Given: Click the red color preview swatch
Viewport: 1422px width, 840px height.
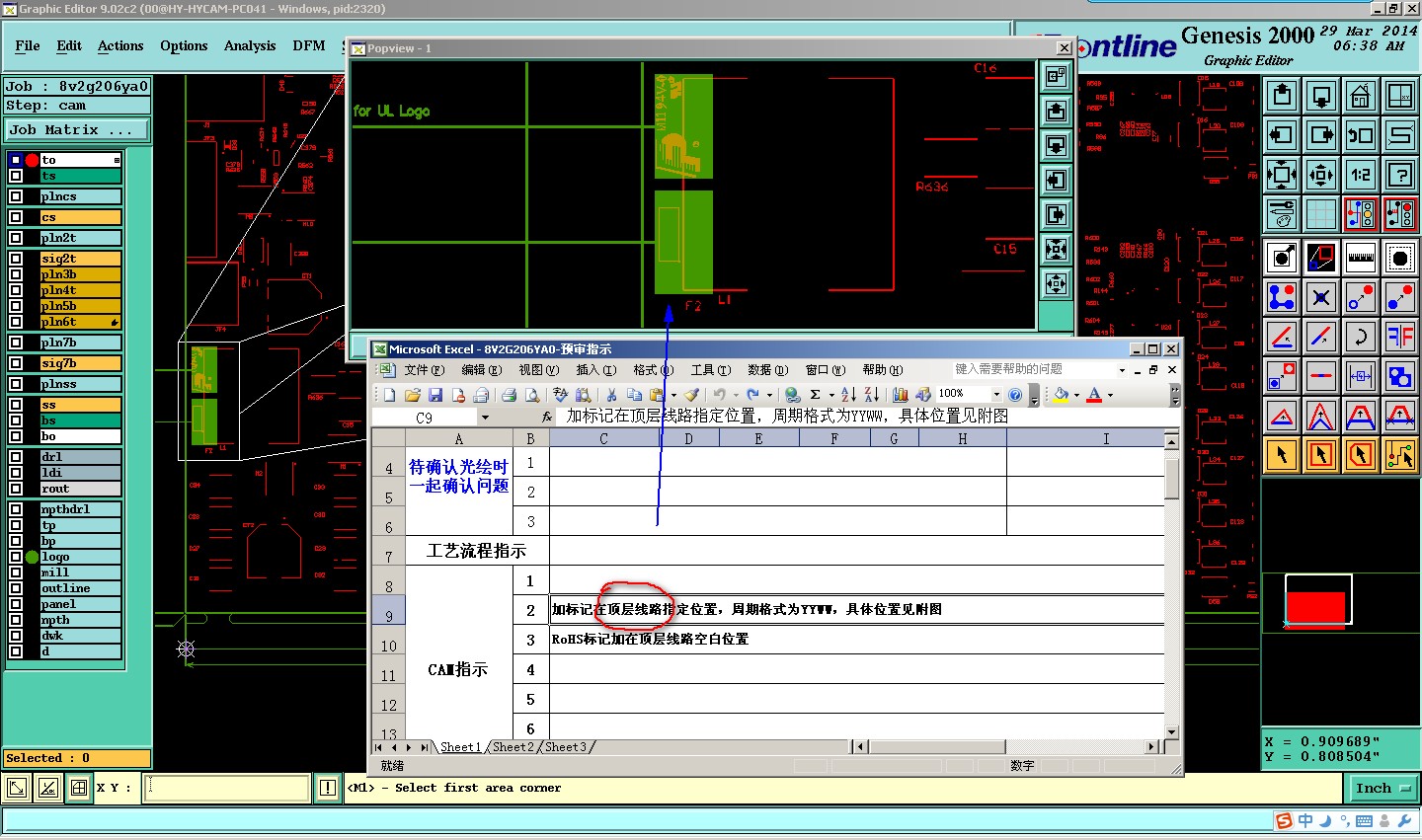Looking at the screenshot, I should pos(1315,608).
